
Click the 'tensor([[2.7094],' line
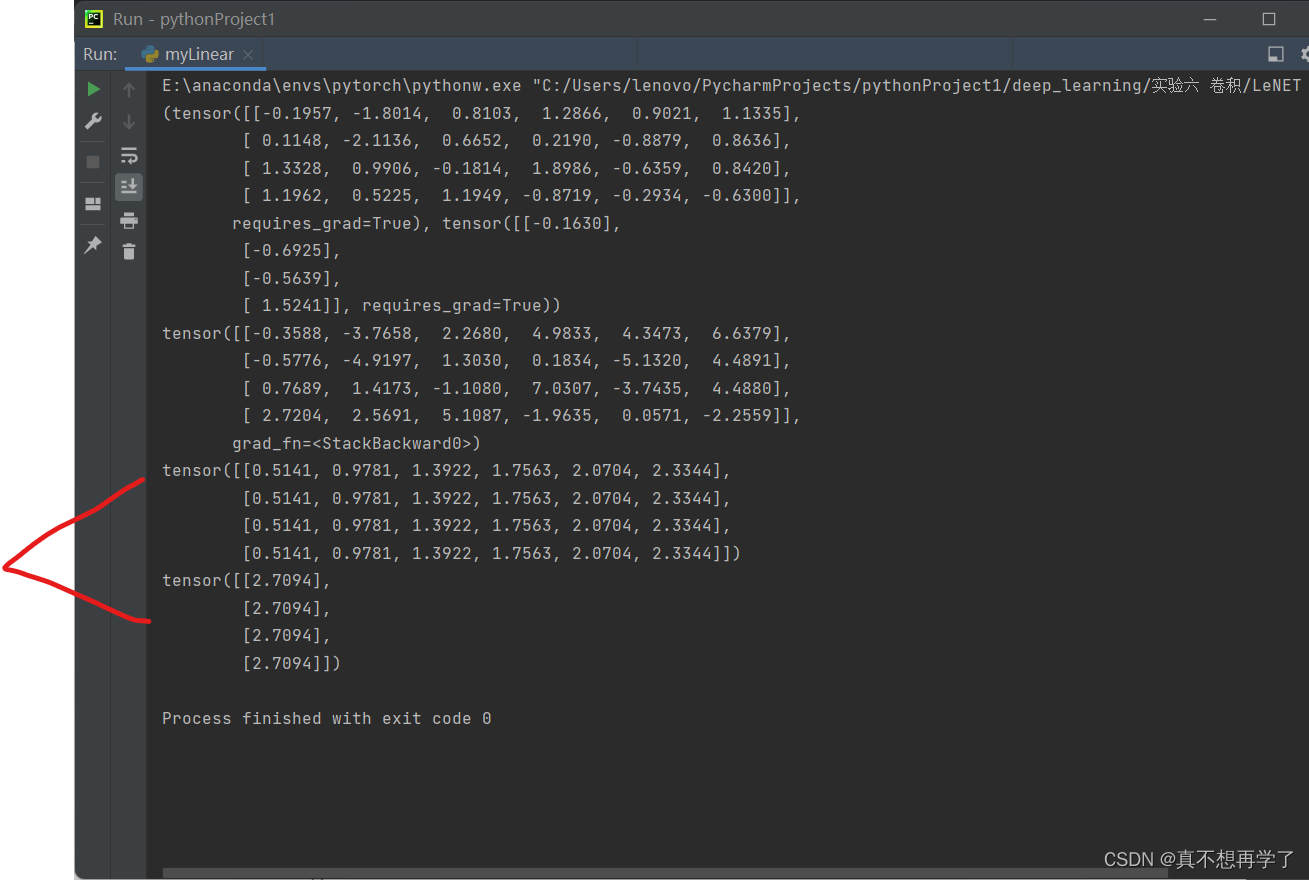pos(247,580)
